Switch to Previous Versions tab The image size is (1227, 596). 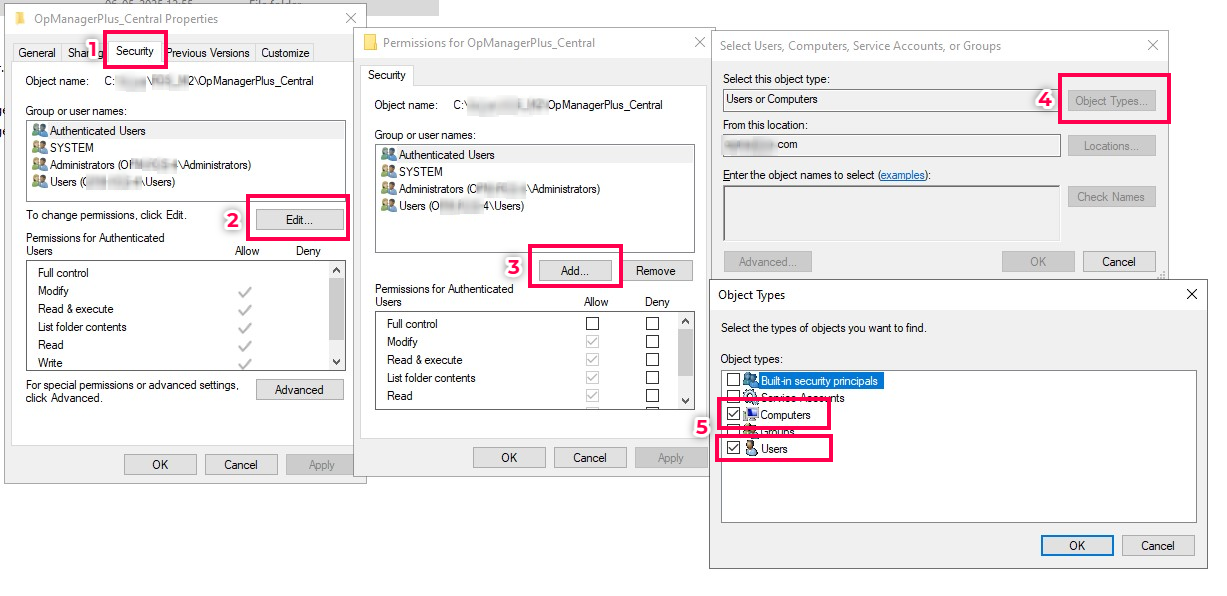tap(208, 53)
